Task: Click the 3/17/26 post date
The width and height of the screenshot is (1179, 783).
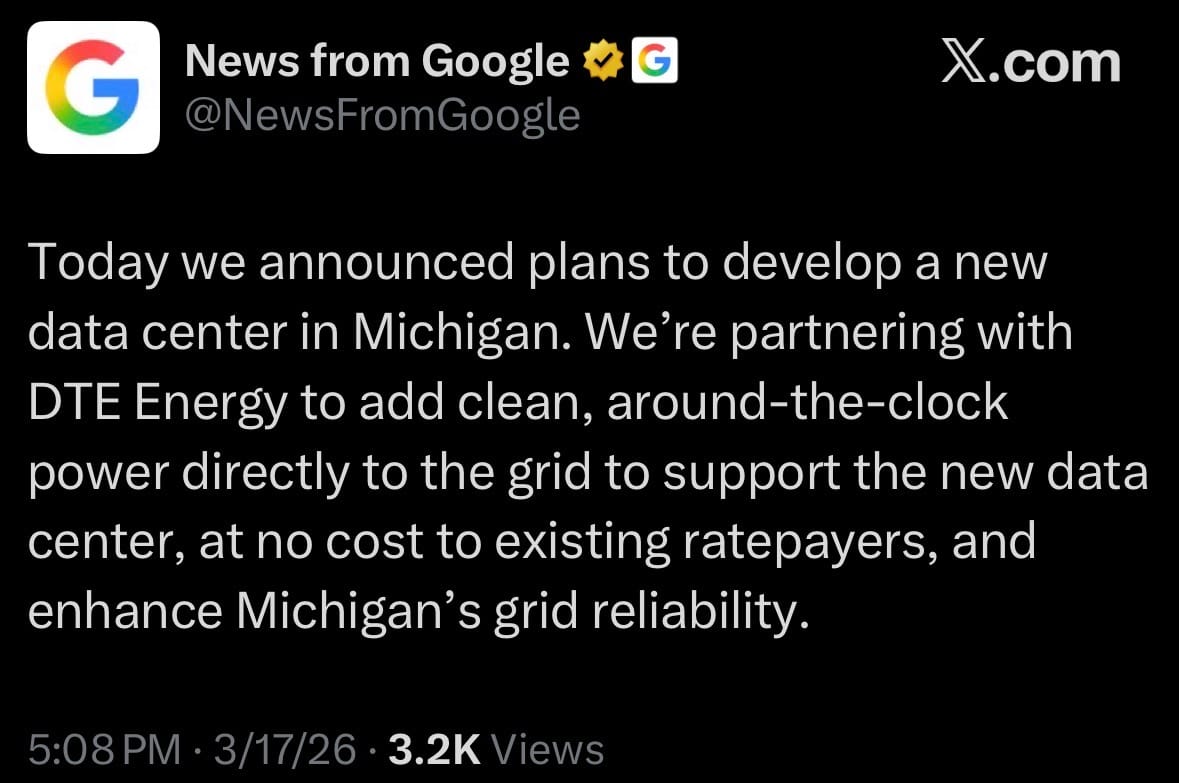Action: [x=292, y=749]
